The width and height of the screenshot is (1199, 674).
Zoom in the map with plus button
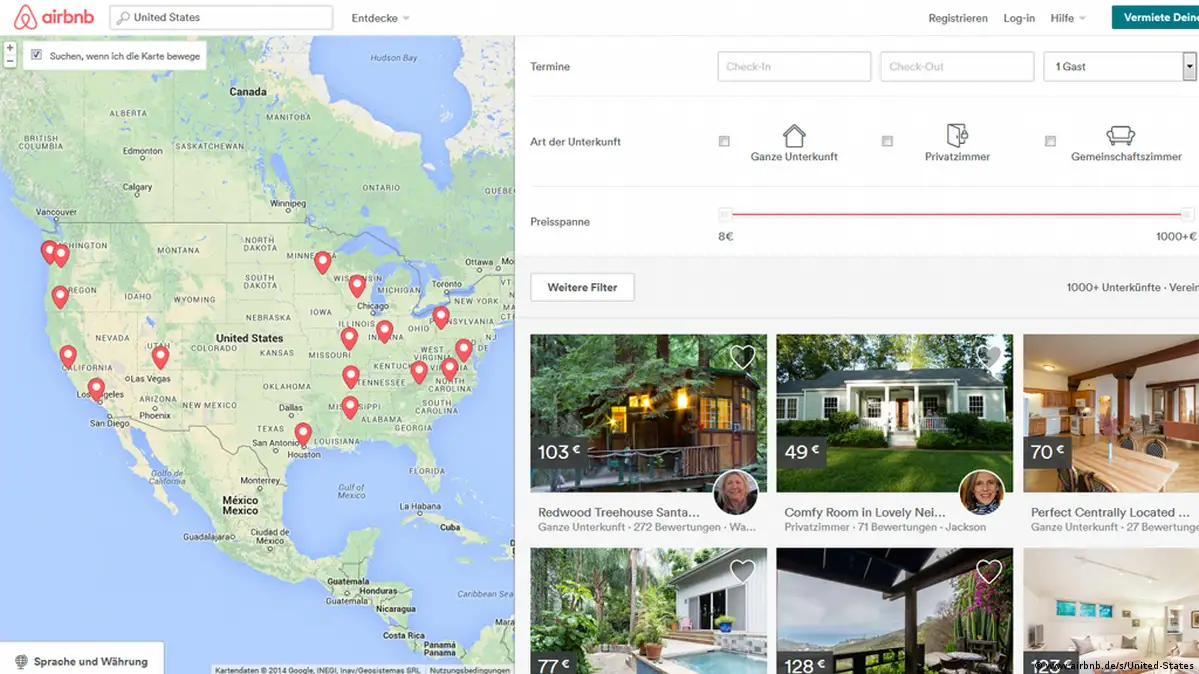click(x=10, y=48)
